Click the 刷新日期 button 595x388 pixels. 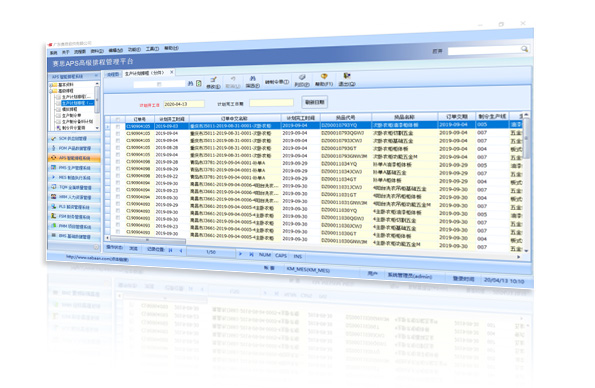(315, 102)
